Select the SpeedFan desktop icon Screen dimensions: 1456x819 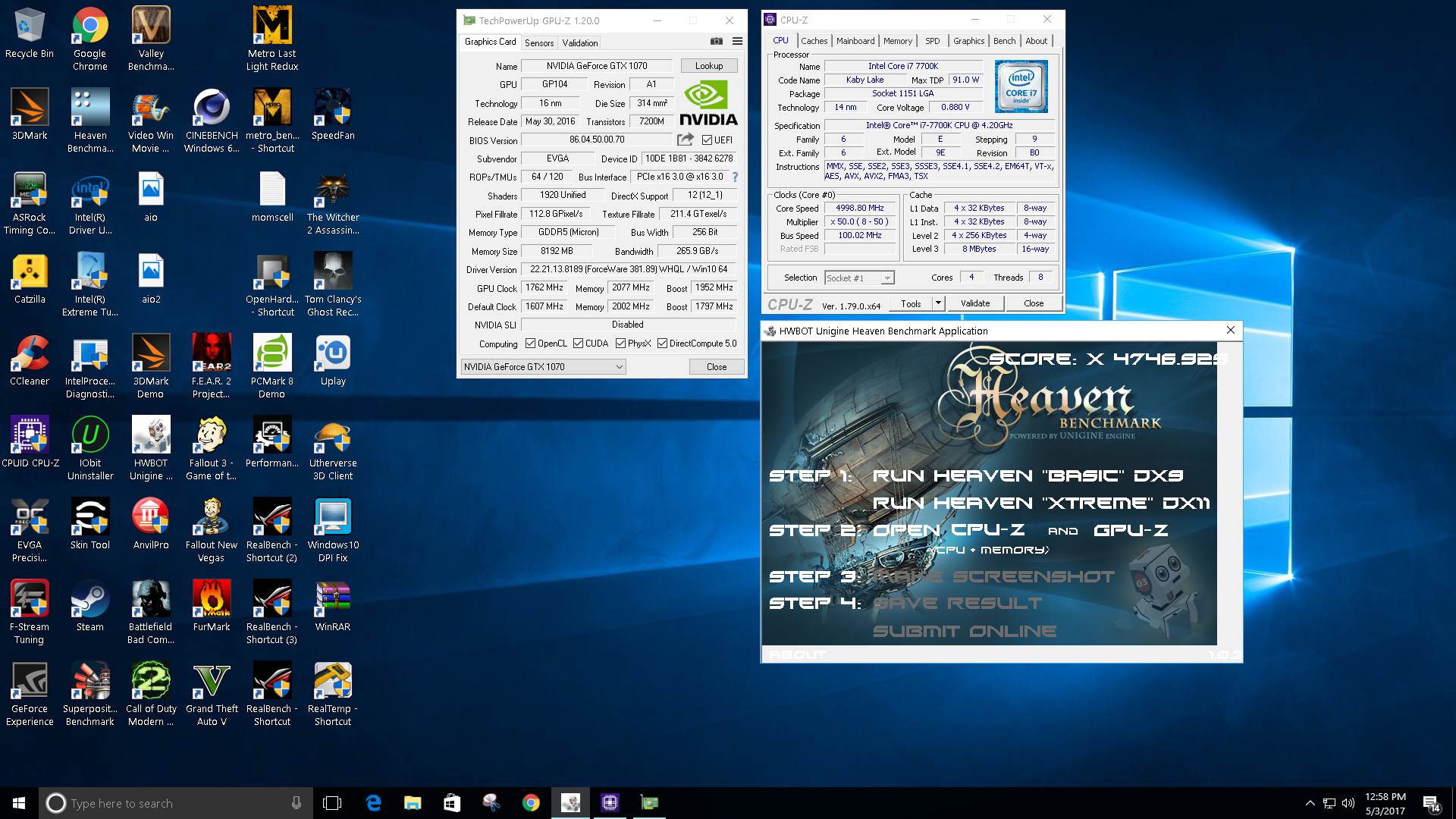tap(333, 115)
